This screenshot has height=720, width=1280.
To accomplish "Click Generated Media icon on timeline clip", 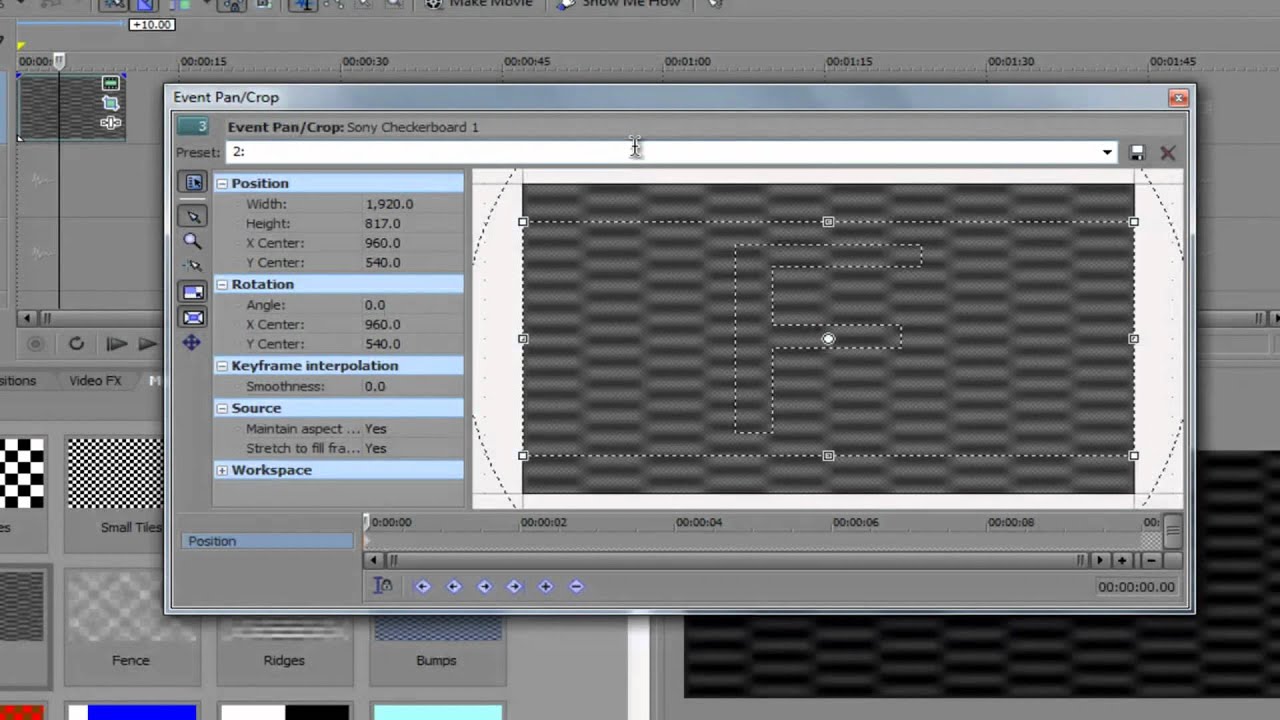I will coord(110,83).
